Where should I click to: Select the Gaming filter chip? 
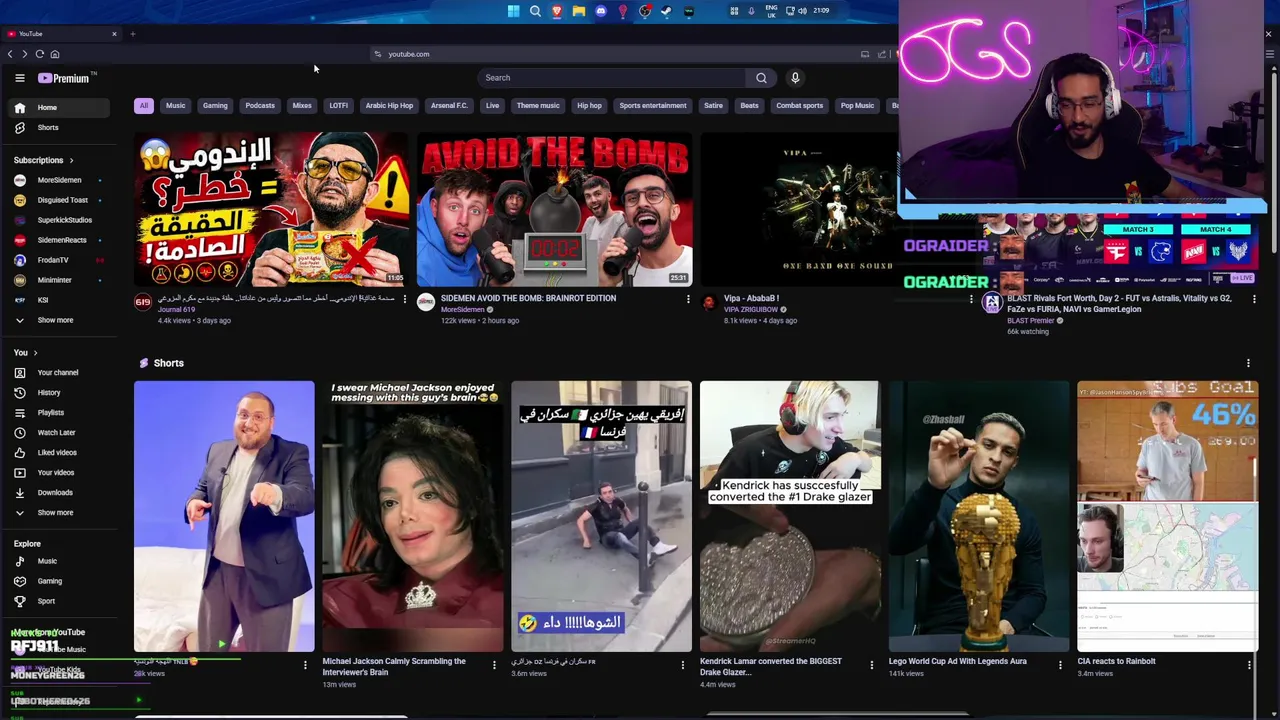coord(215,105)
